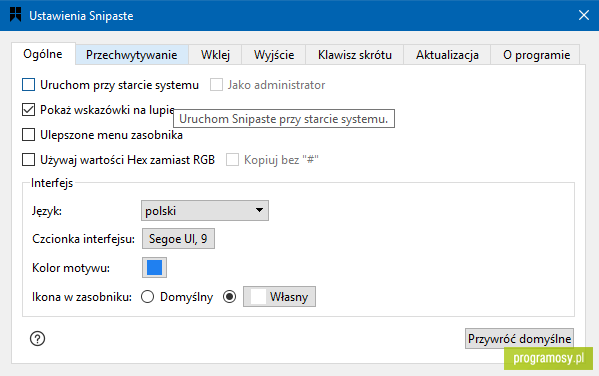Click the Snipaste logo in title bar
This screenshot has height=376, width=599.
click(15, 15)
